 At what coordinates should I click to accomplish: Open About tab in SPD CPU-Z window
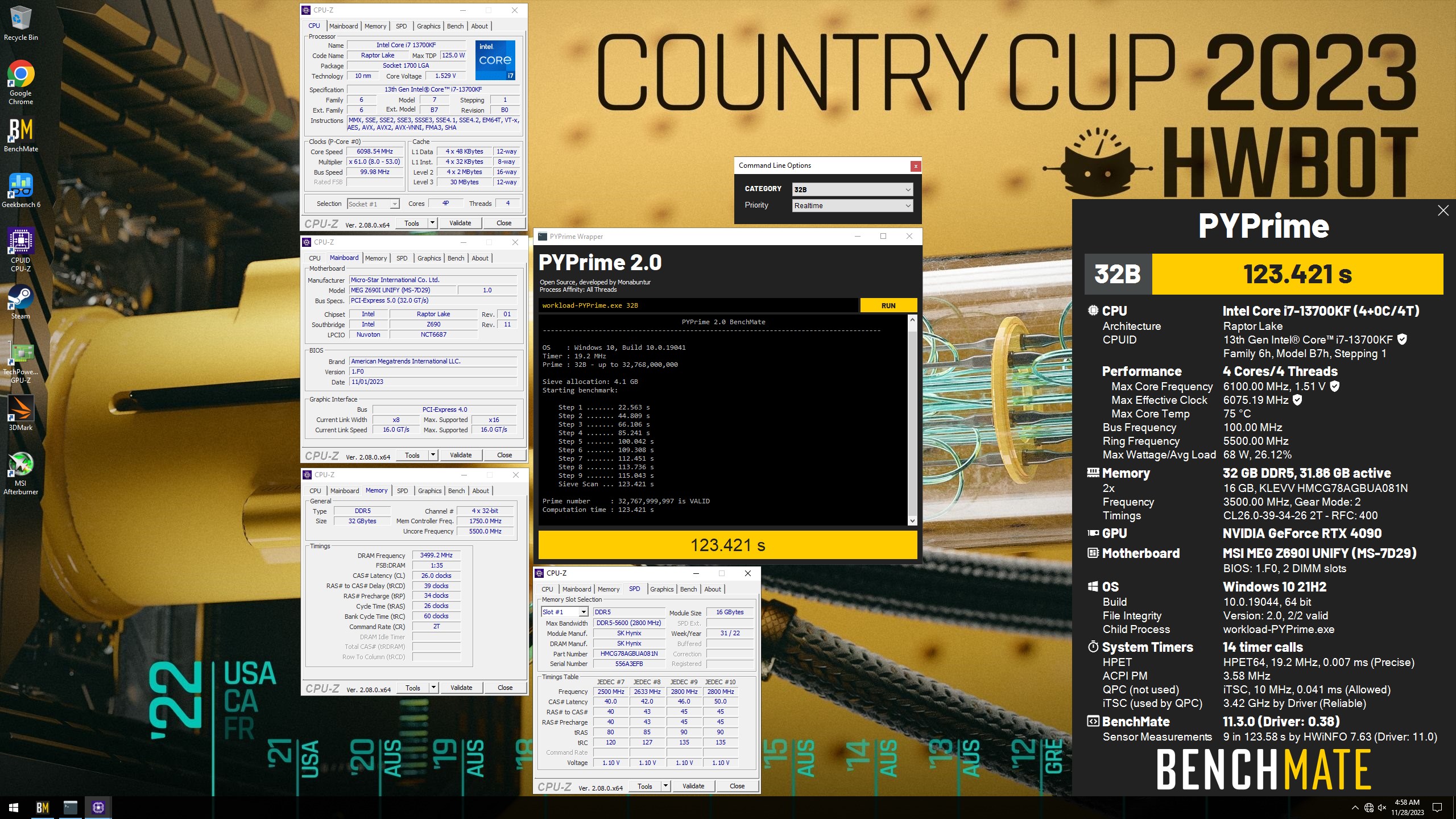[x=713, y=589]
